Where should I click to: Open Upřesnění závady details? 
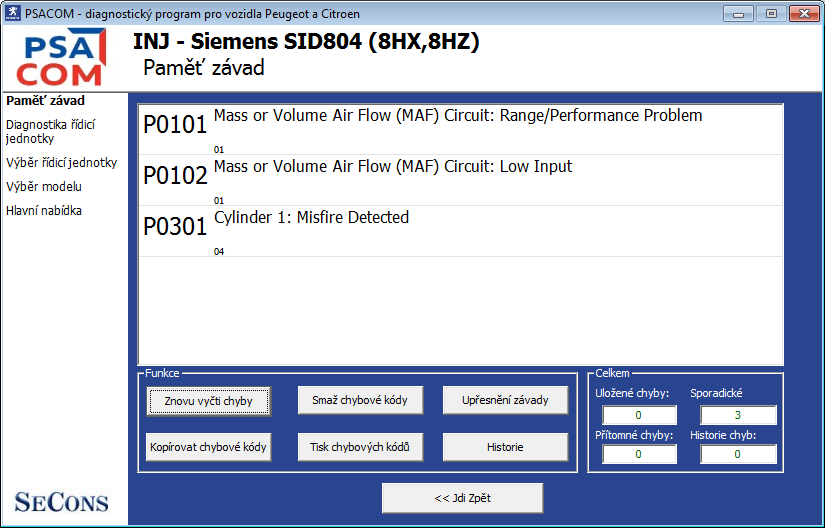click(505, 400)
